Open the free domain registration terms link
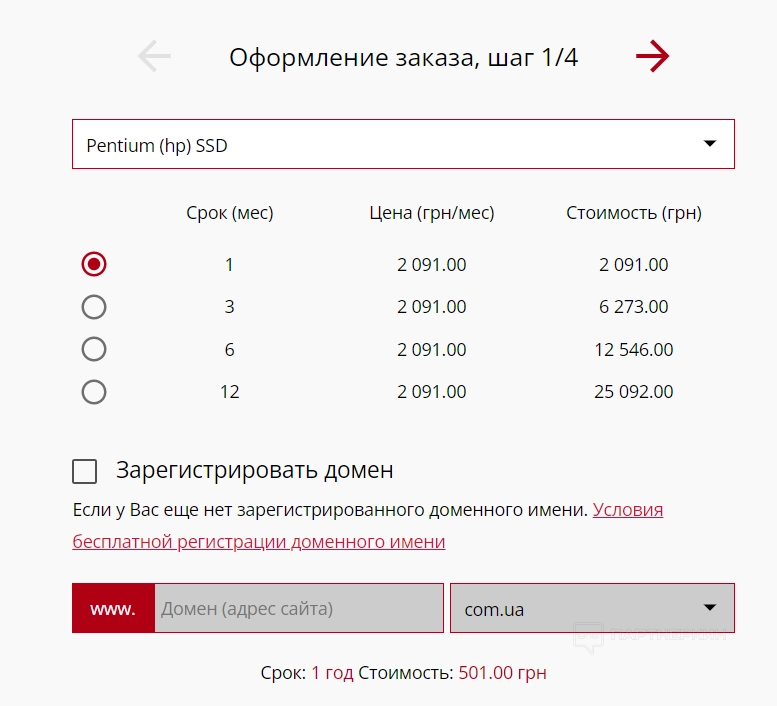This screenshot has width=777, height=706. pyautogui.click(x=258, y=542)
